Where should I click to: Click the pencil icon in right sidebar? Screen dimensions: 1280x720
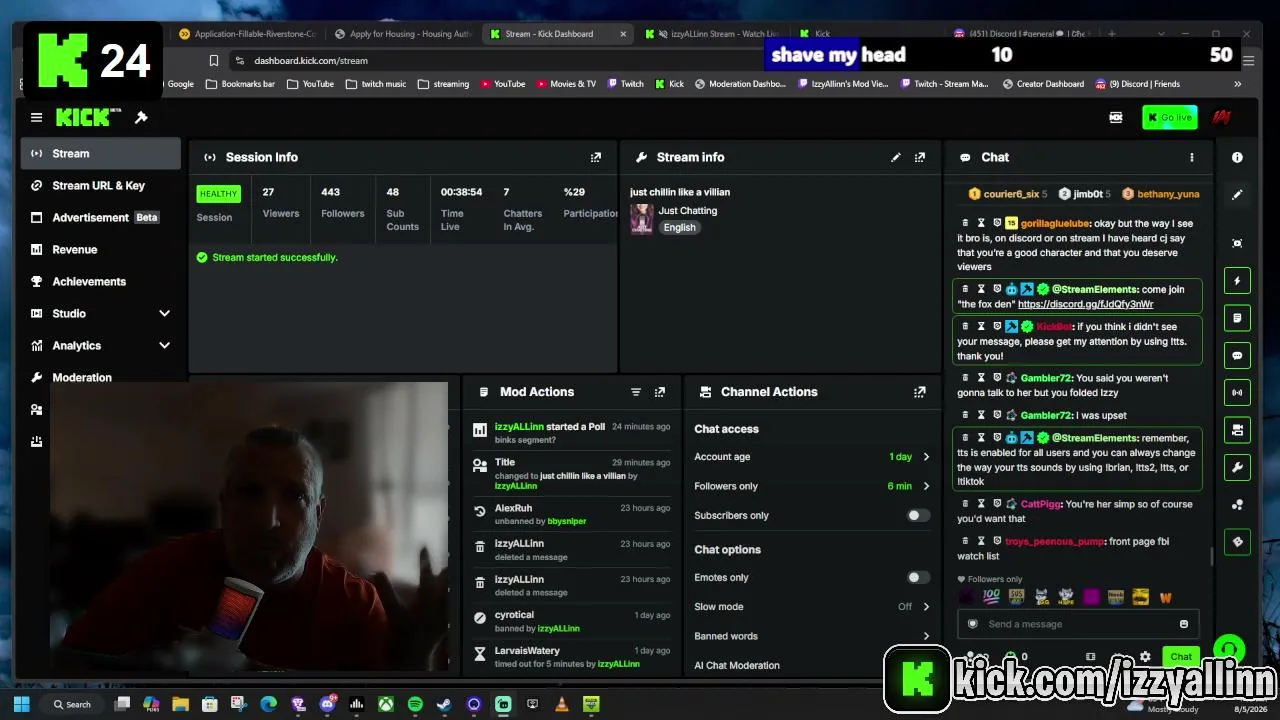coord(1237,195)
